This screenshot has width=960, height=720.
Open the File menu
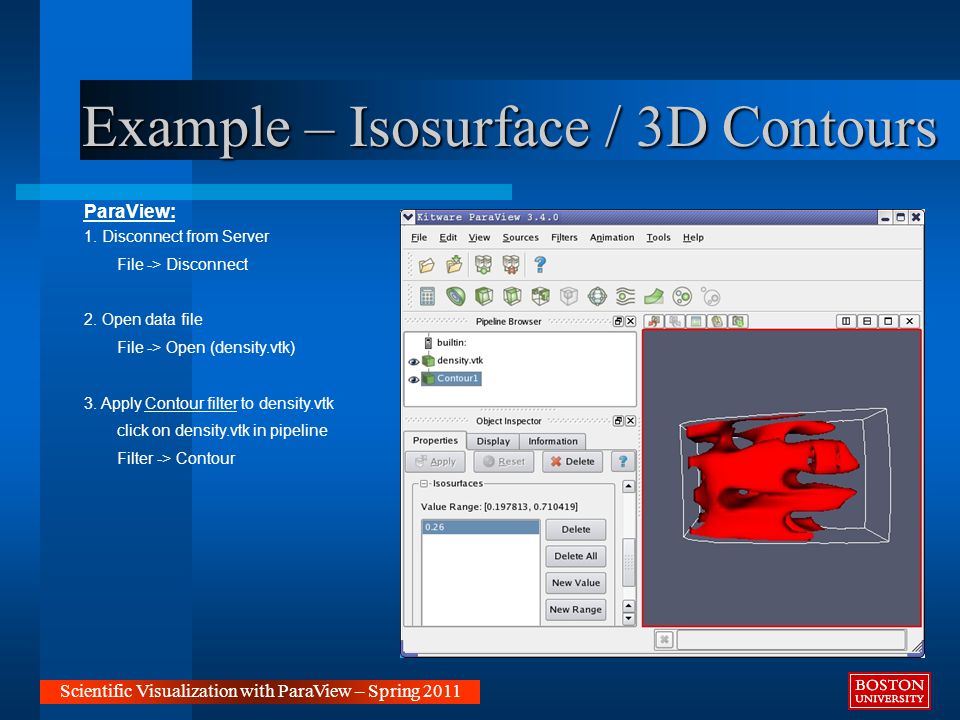(419, 238)
